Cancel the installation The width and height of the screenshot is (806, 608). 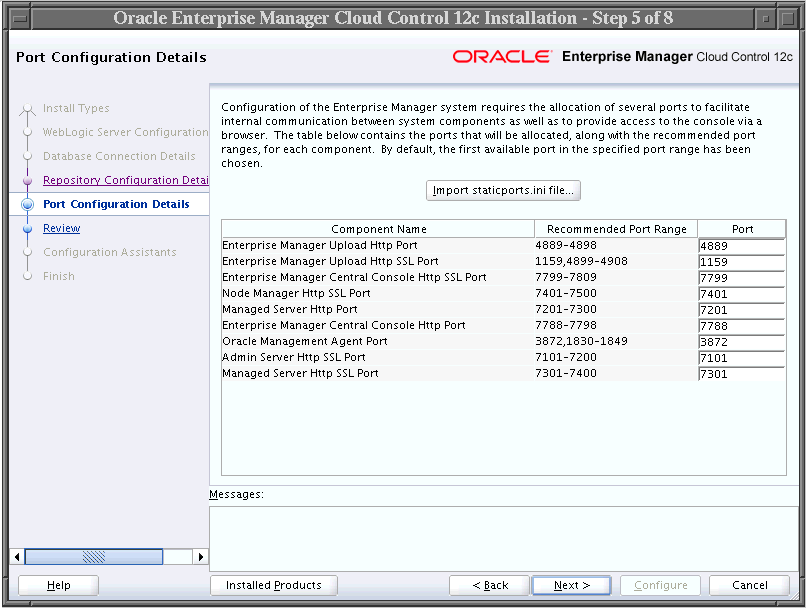point(749,585)
